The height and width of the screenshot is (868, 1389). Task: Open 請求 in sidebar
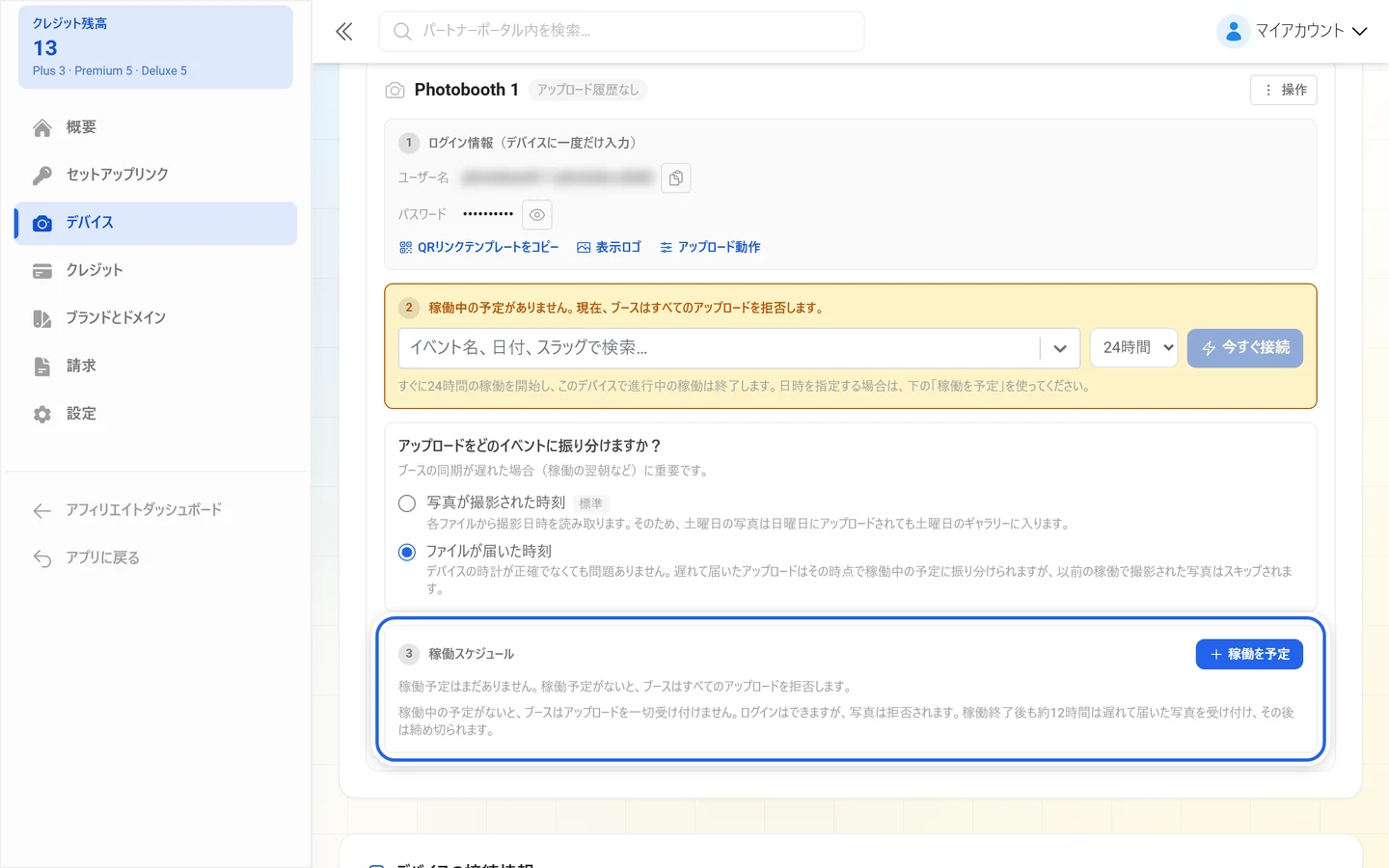[x=156, y=366]
